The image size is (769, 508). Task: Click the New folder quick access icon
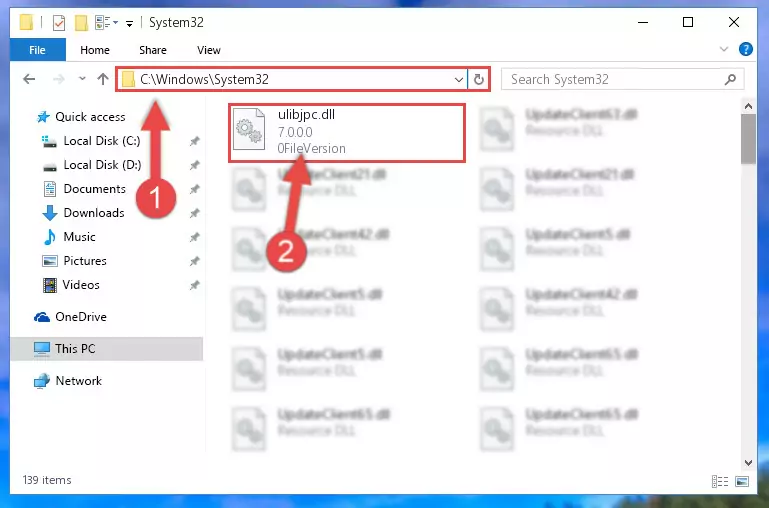(x=81, y=22)
